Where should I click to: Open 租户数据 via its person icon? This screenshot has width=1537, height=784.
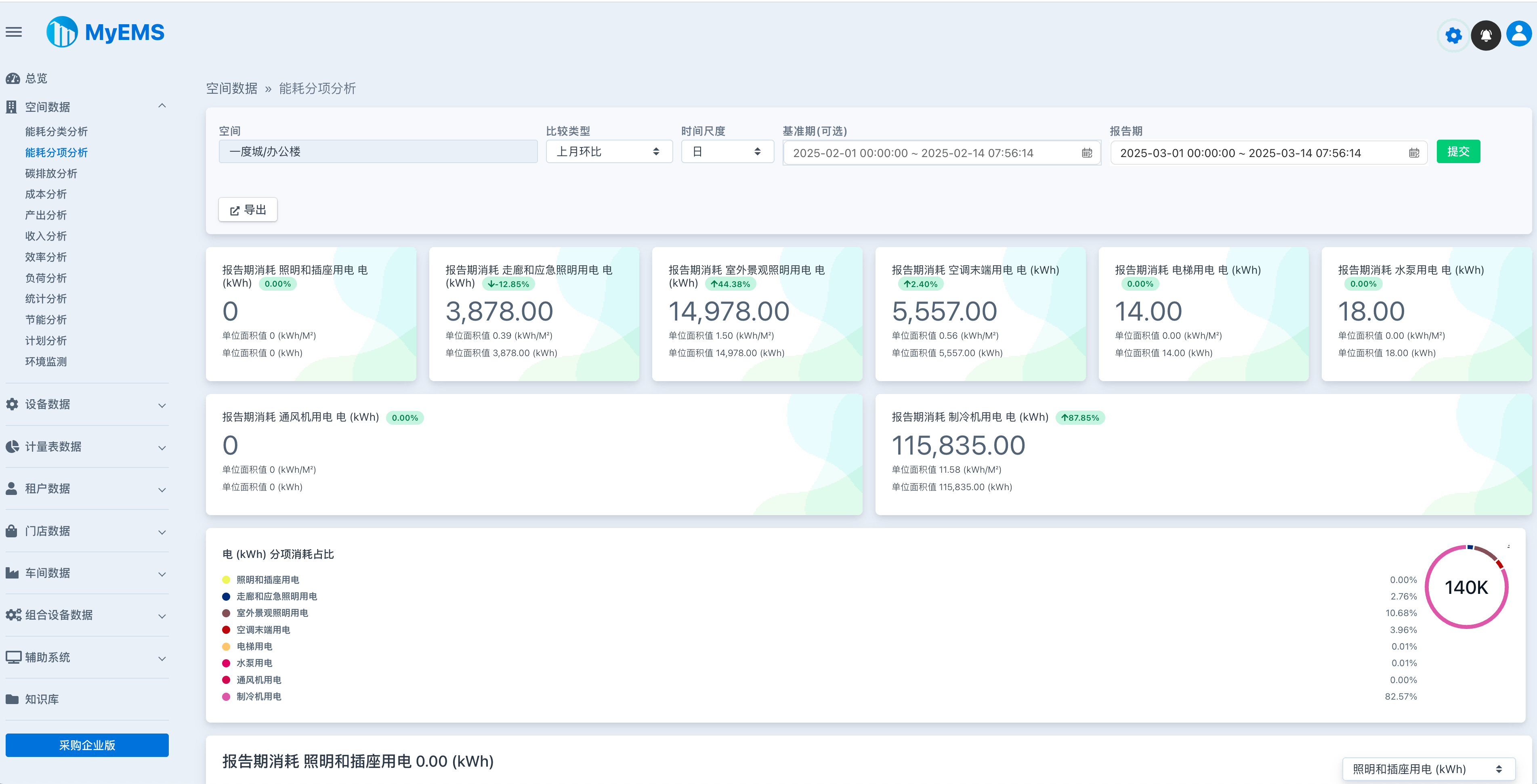point(12,488)
